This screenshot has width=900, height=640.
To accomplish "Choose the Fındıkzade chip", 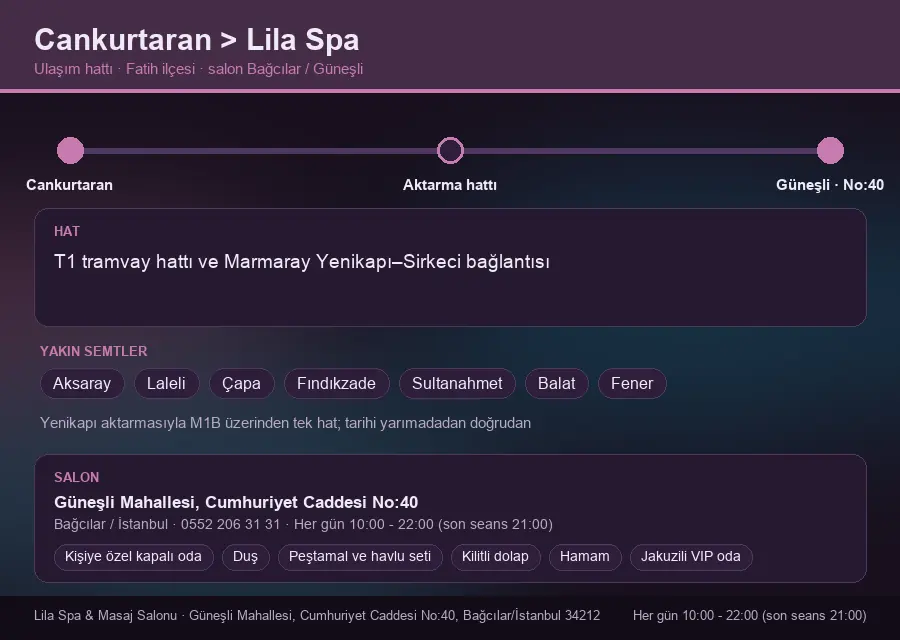I will click(x=336, y=383).
